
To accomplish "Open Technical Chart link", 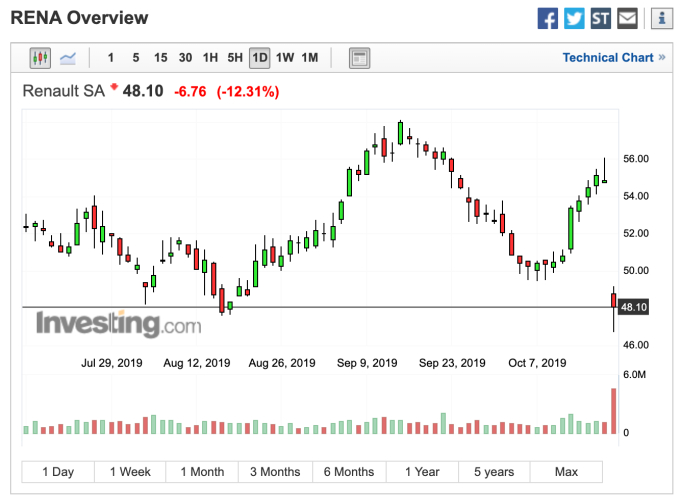I will point(614,58).
